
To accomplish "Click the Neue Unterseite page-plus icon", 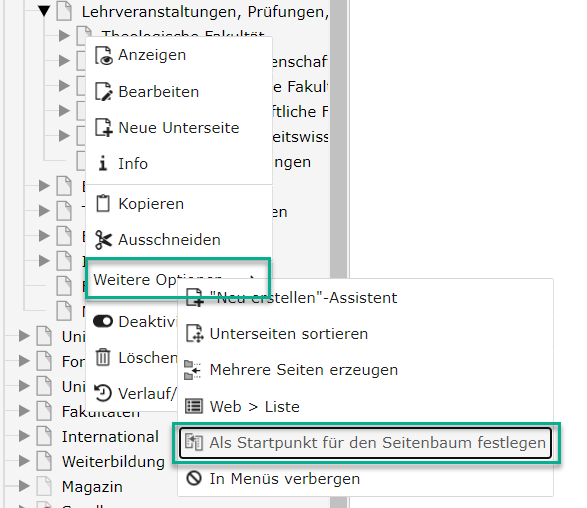I will (103, 128).
